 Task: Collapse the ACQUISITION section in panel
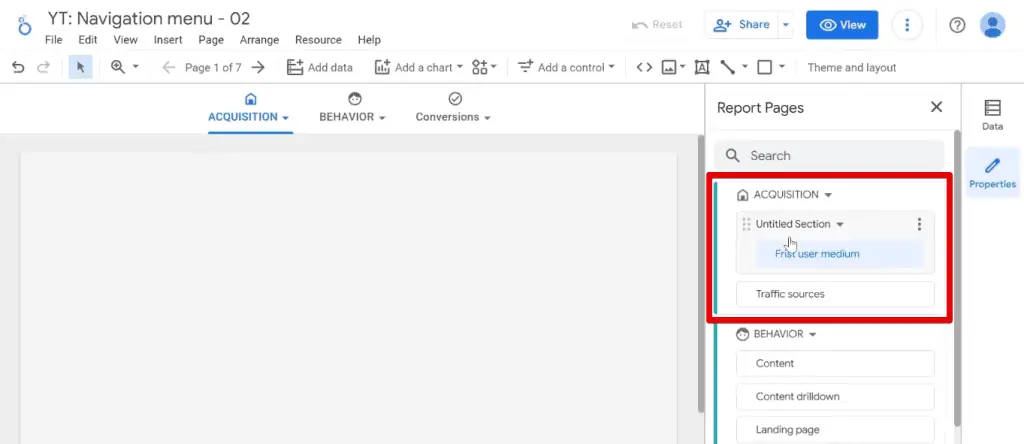pos(828,195)
